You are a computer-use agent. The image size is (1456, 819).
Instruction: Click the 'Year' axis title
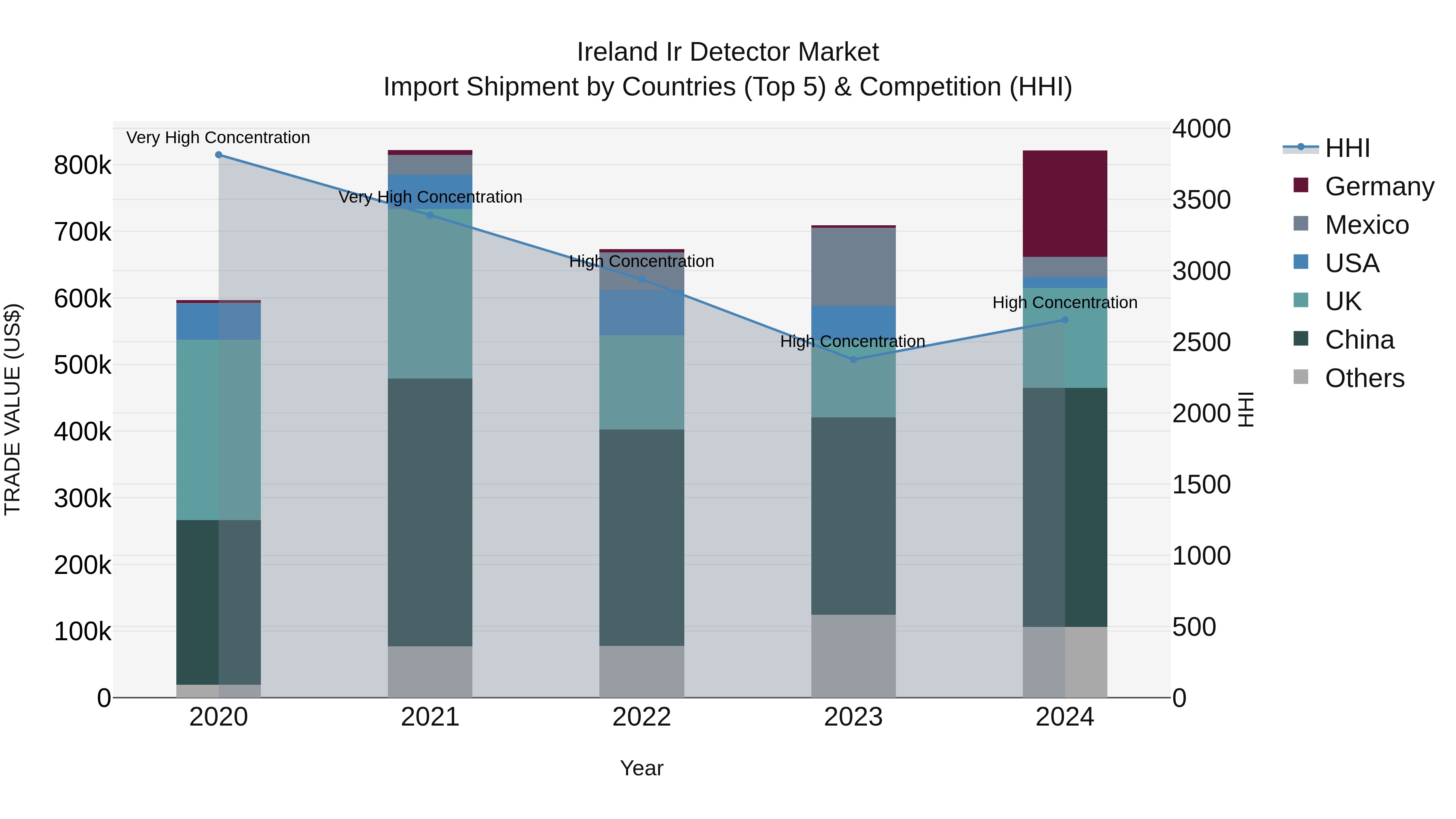[x=641, y=768]
